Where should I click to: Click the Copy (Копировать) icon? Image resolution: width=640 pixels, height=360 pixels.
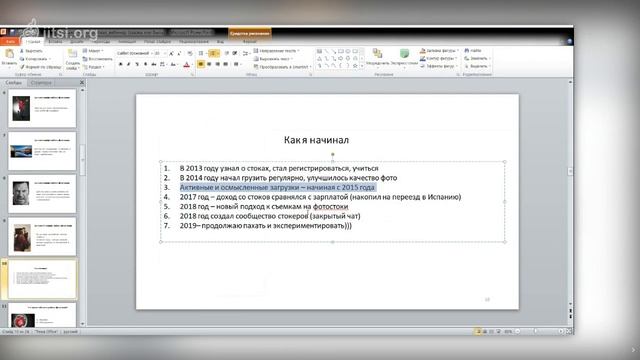[x=22, y=59]
